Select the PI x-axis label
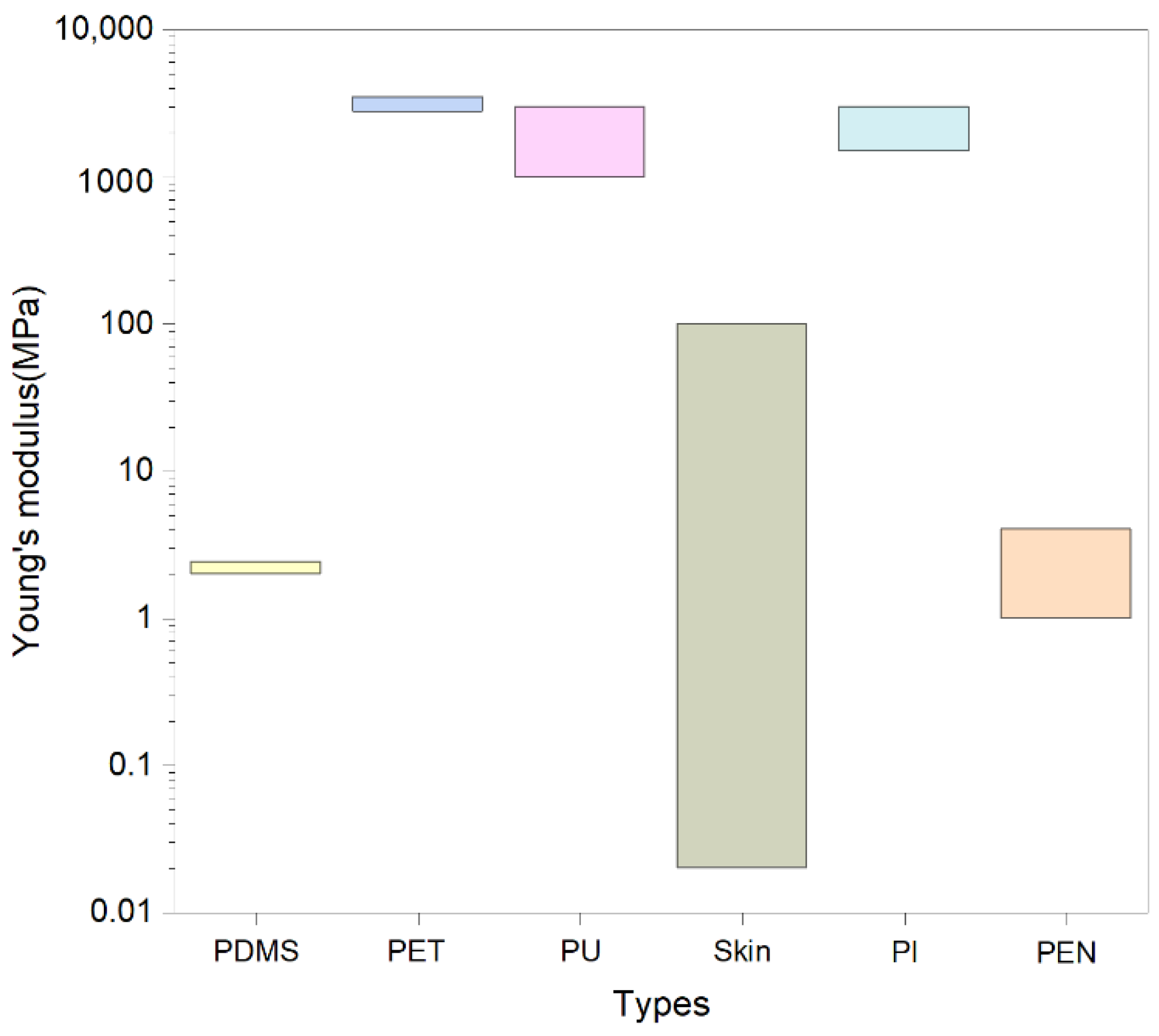The height and width of the screenshot is (1036, 1159). pyautogui.click(x=905, y=951)
